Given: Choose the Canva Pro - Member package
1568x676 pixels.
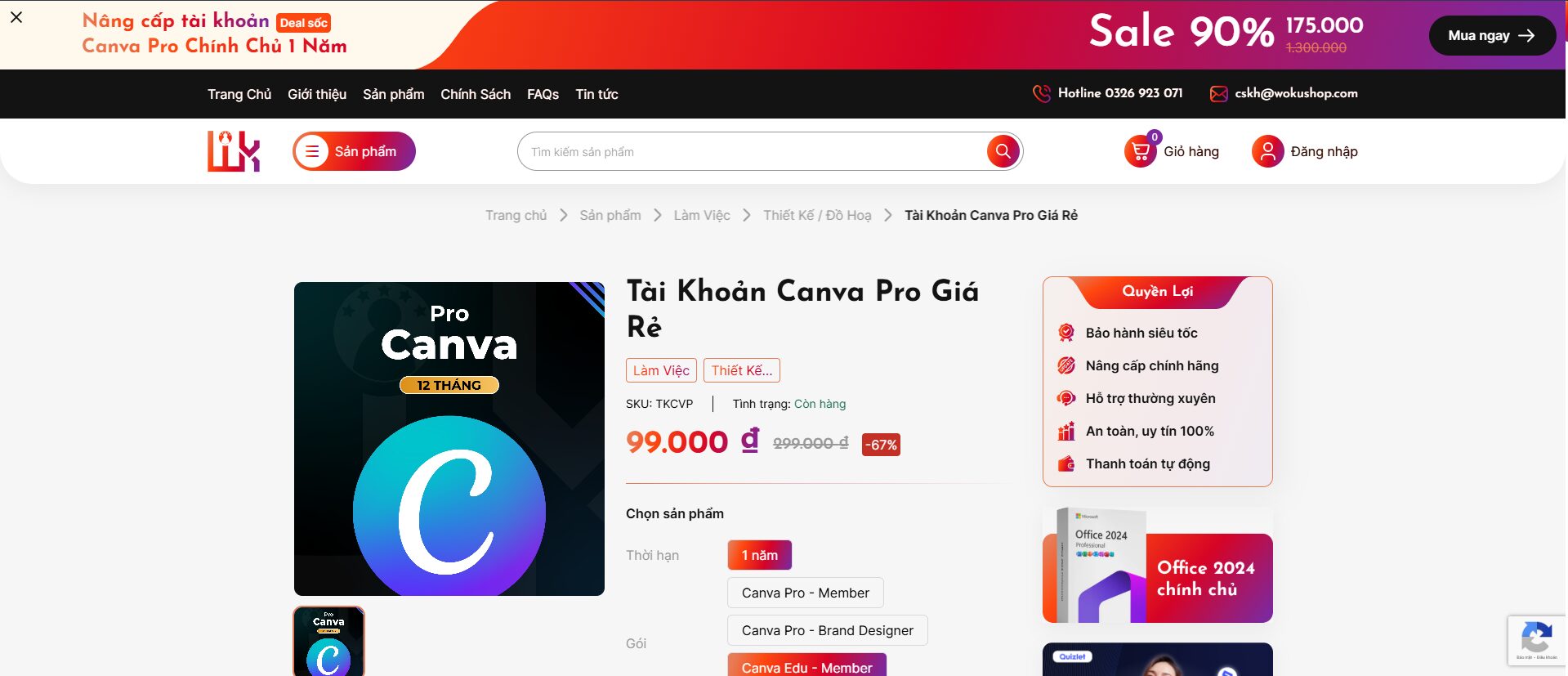Looking at the screenshot, I should point(806,593).
